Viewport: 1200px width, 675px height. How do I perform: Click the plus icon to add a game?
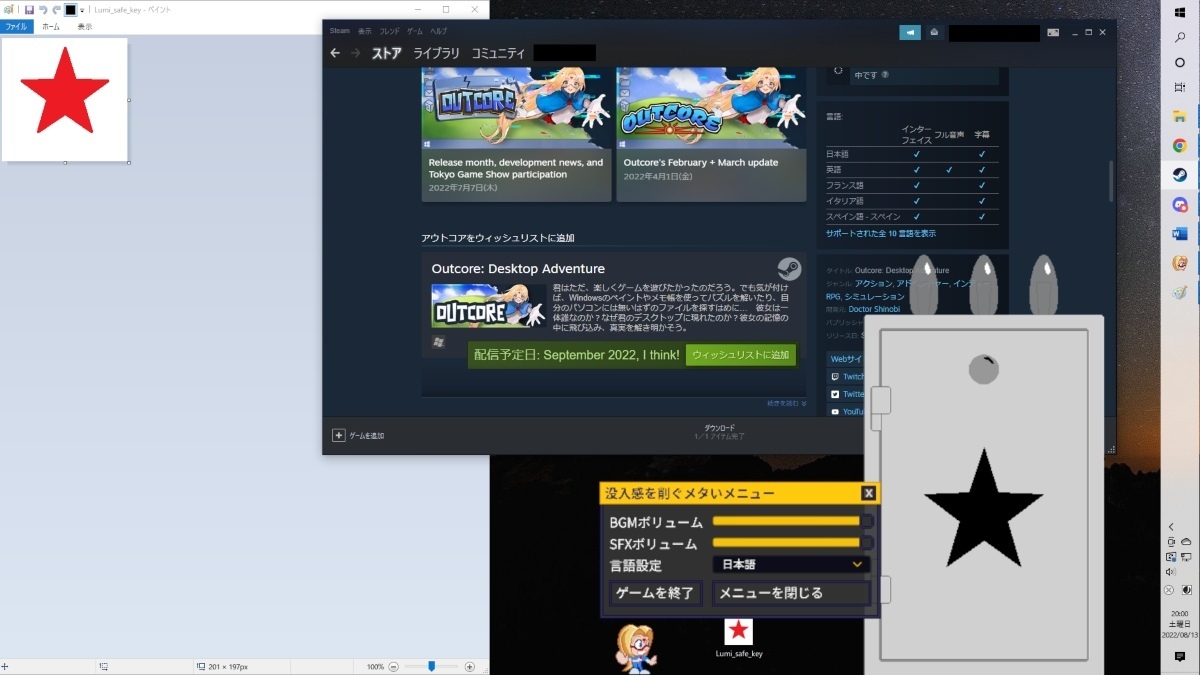pyautogui.click(x=338, y=435)
